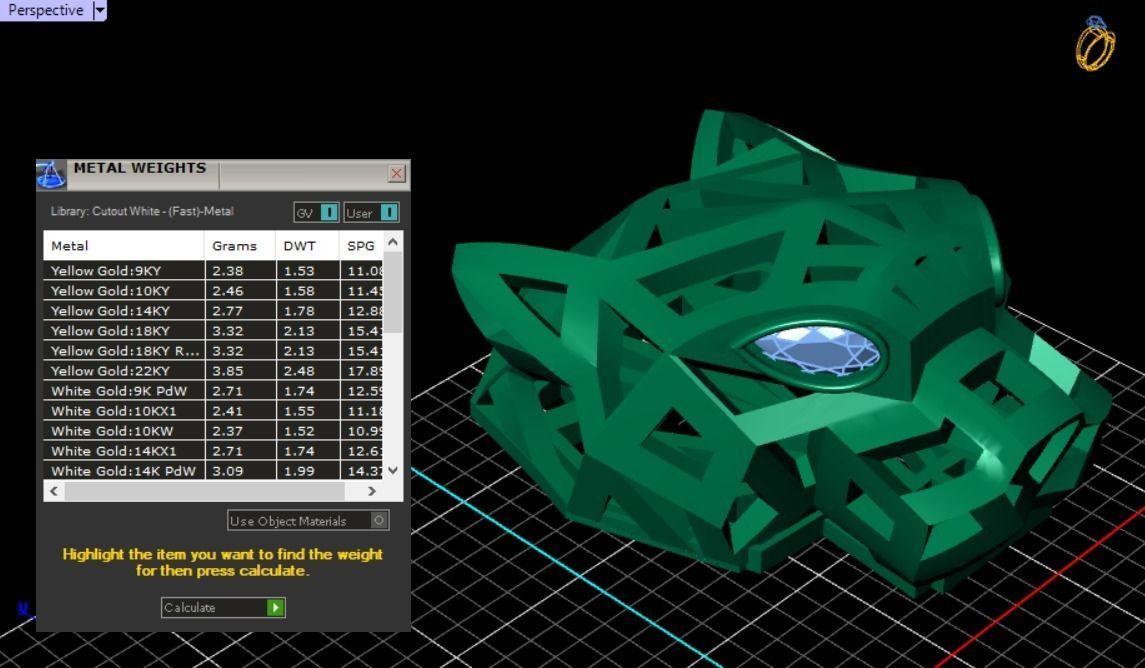Select the Yellow Gold:9KY row
Viewport: 1145px width, 668px height.
coord(212,270)
